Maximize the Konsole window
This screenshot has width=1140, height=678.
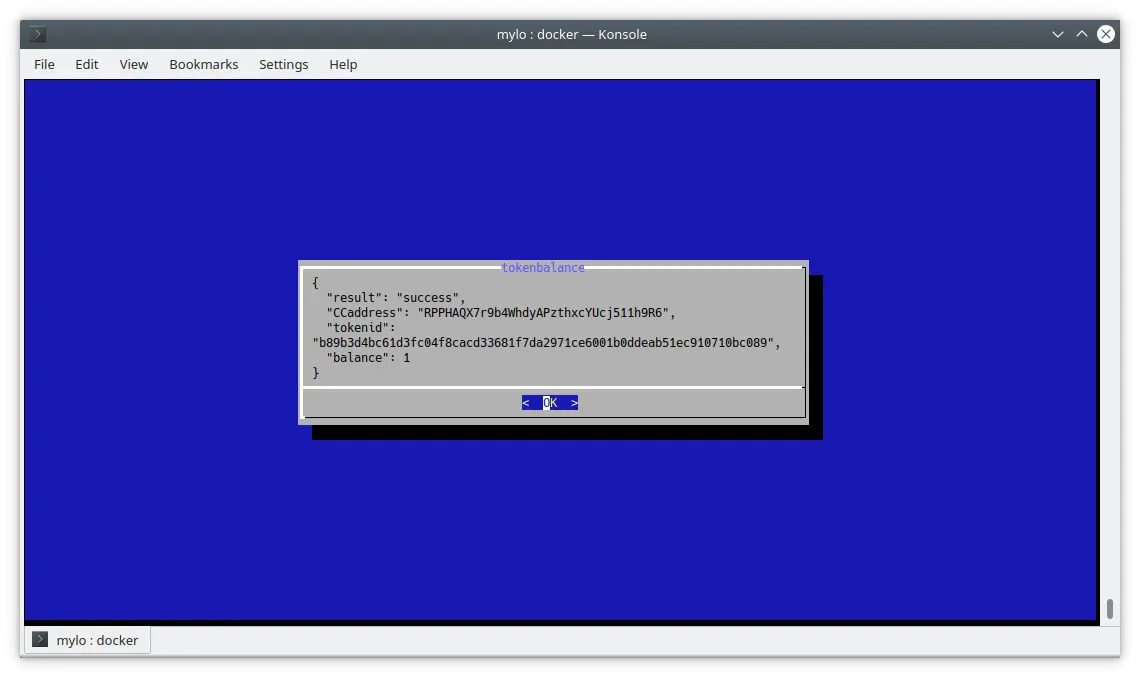(1081, 34)
